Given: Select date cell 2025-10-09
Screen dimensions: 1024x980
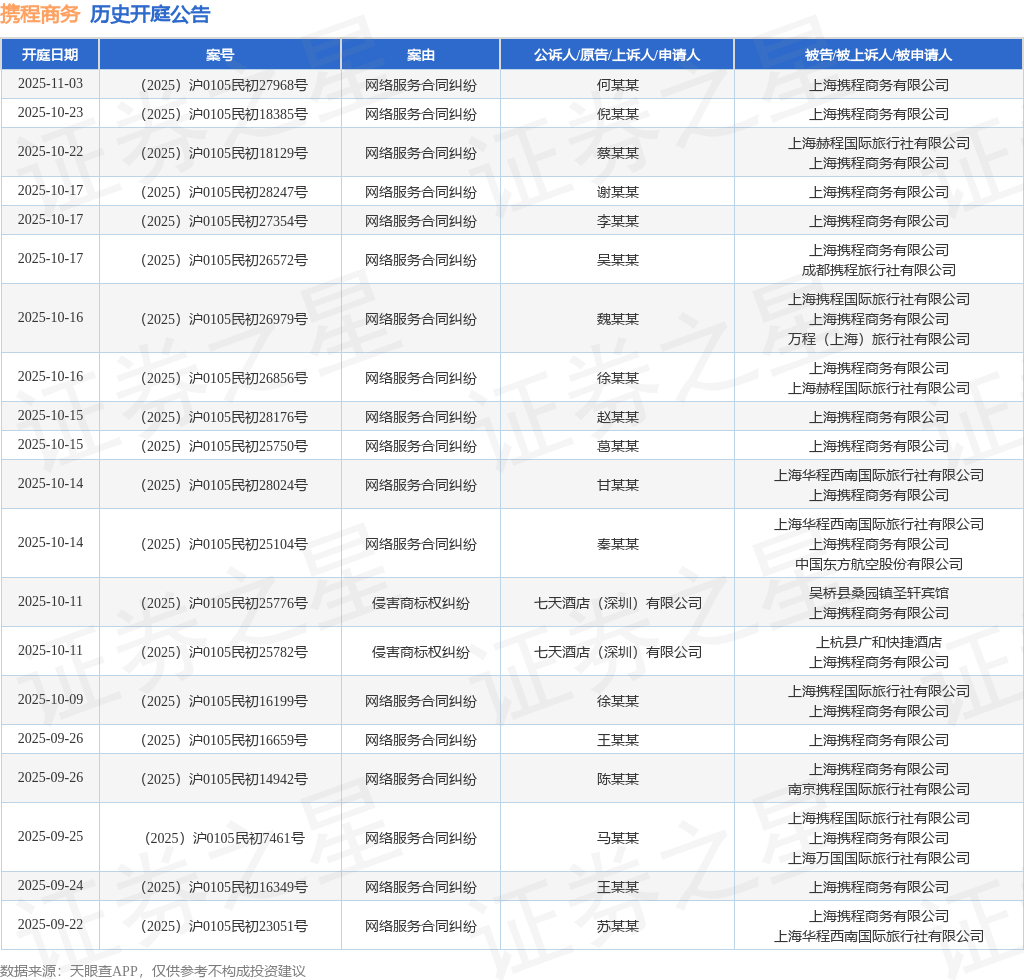Looking at the screenshot, I should [50, 700].
